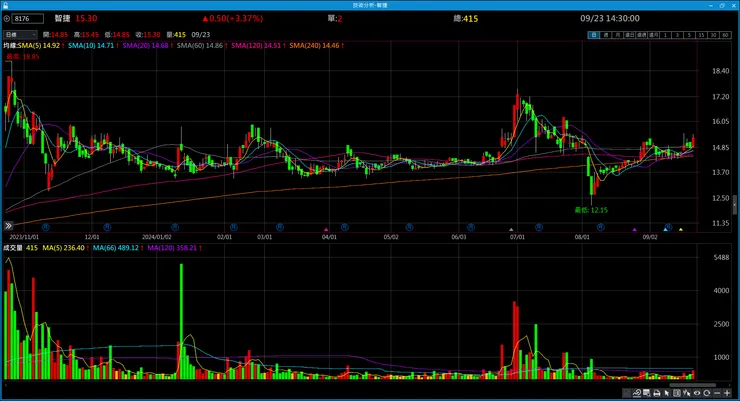Click the print chart icon
The width and height of the screenshot is (740, 401).
[x=656, y=393]
